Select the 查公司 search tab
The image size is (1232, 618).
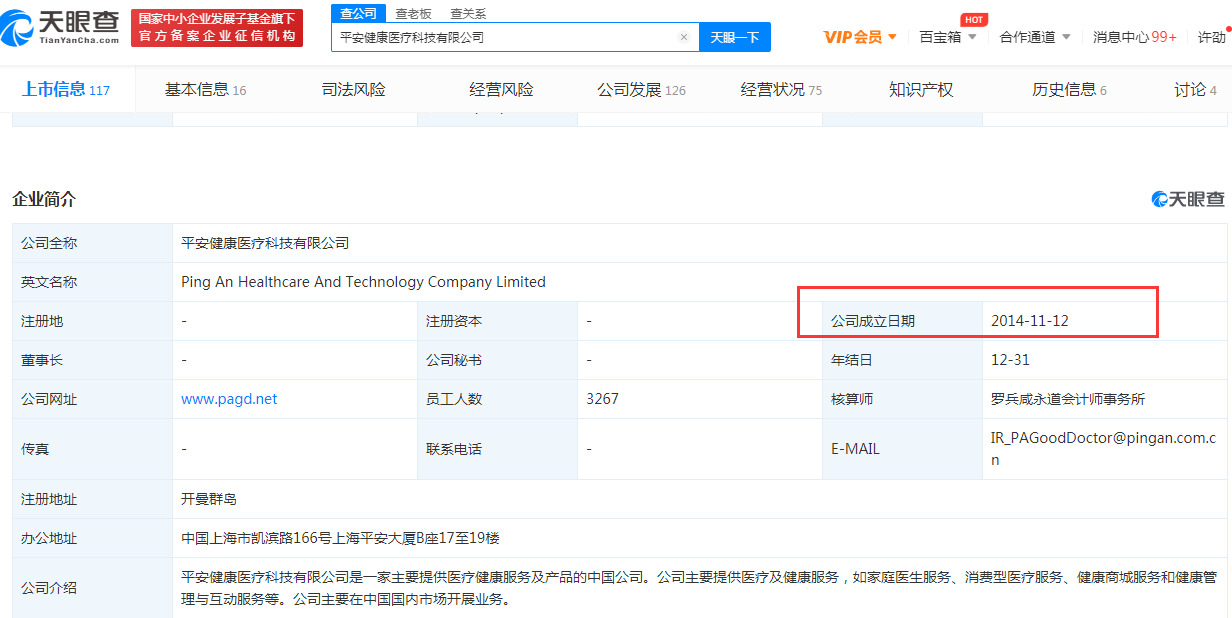pos(358,13)
